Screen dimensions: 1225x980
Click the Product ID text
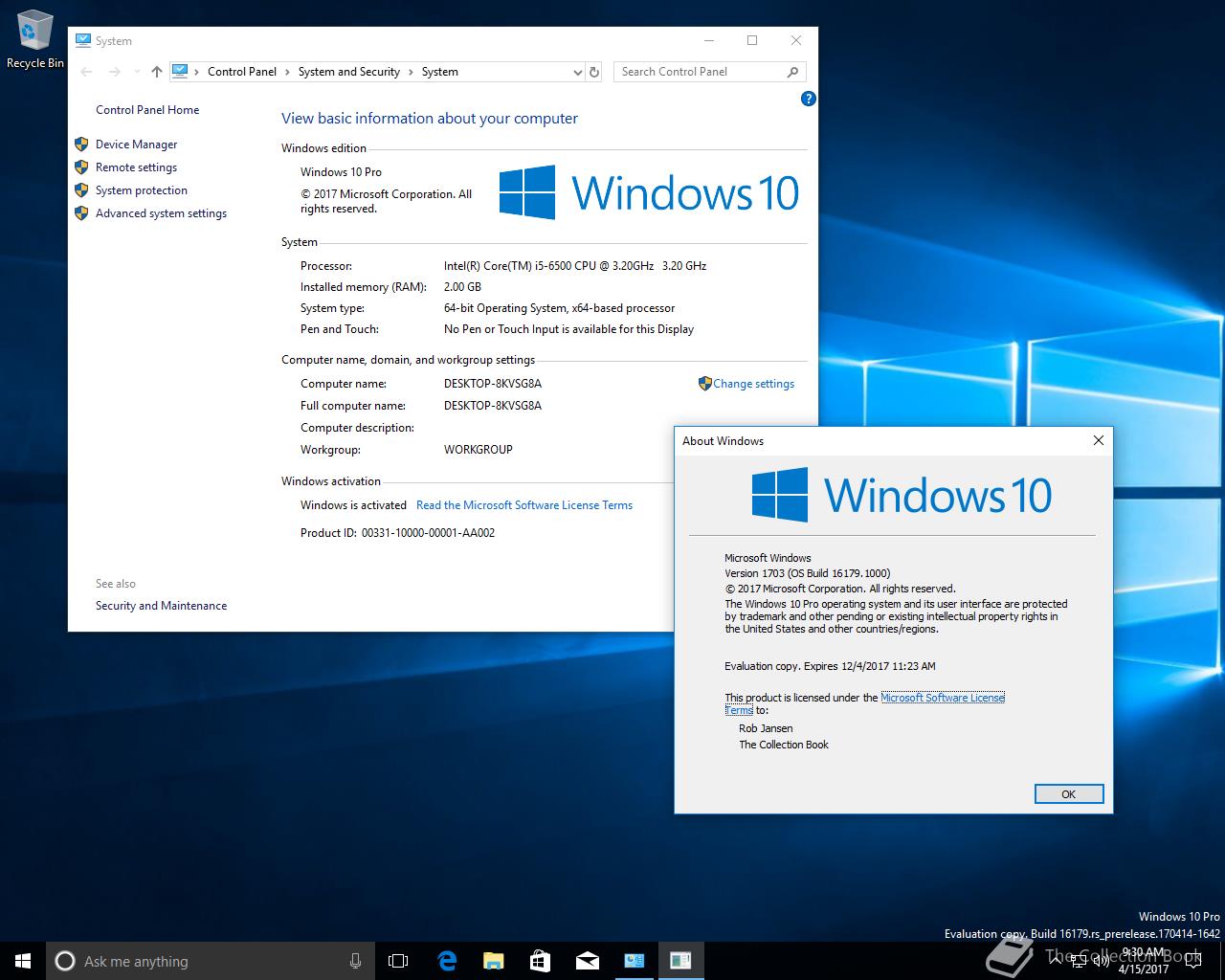click(397, 533)
